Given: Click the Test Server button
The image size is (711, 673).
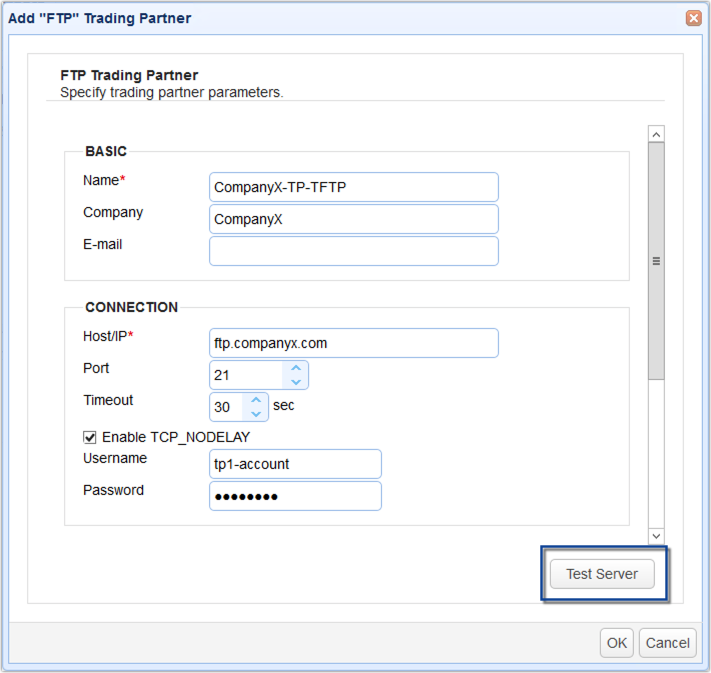Looking at the screenshot, I should 602,574.
